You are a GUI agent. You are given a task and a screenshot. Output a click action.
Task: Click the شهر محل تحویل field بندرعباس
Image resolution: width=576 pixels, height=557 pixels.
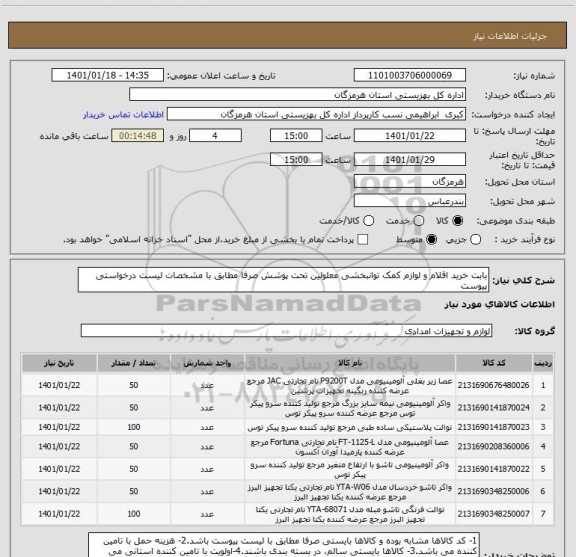coord(410,201)
